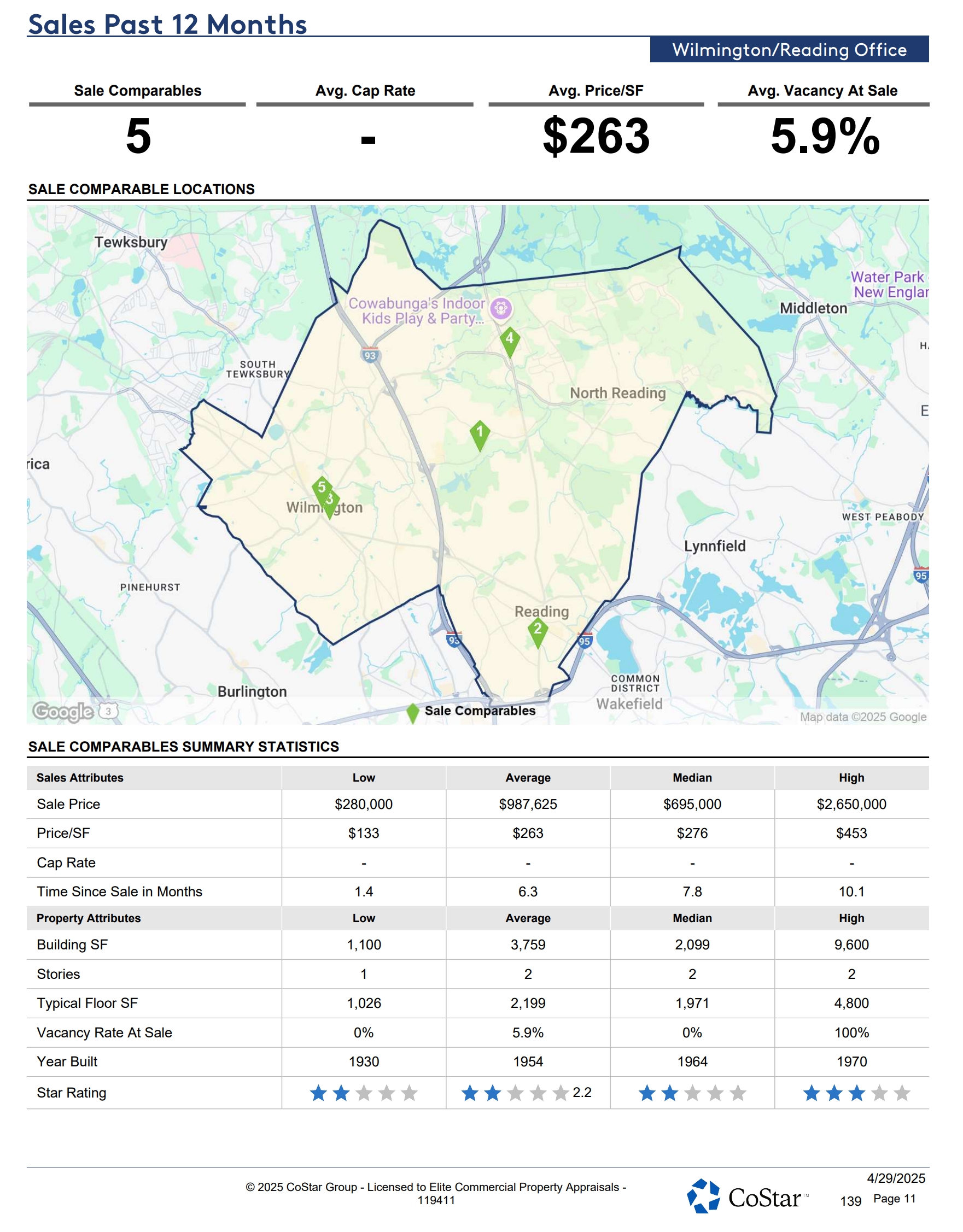The height and width of the screenshot is (1232, 963).
Task: Click the Average star rating 2.2
Action: (526, 1093)
